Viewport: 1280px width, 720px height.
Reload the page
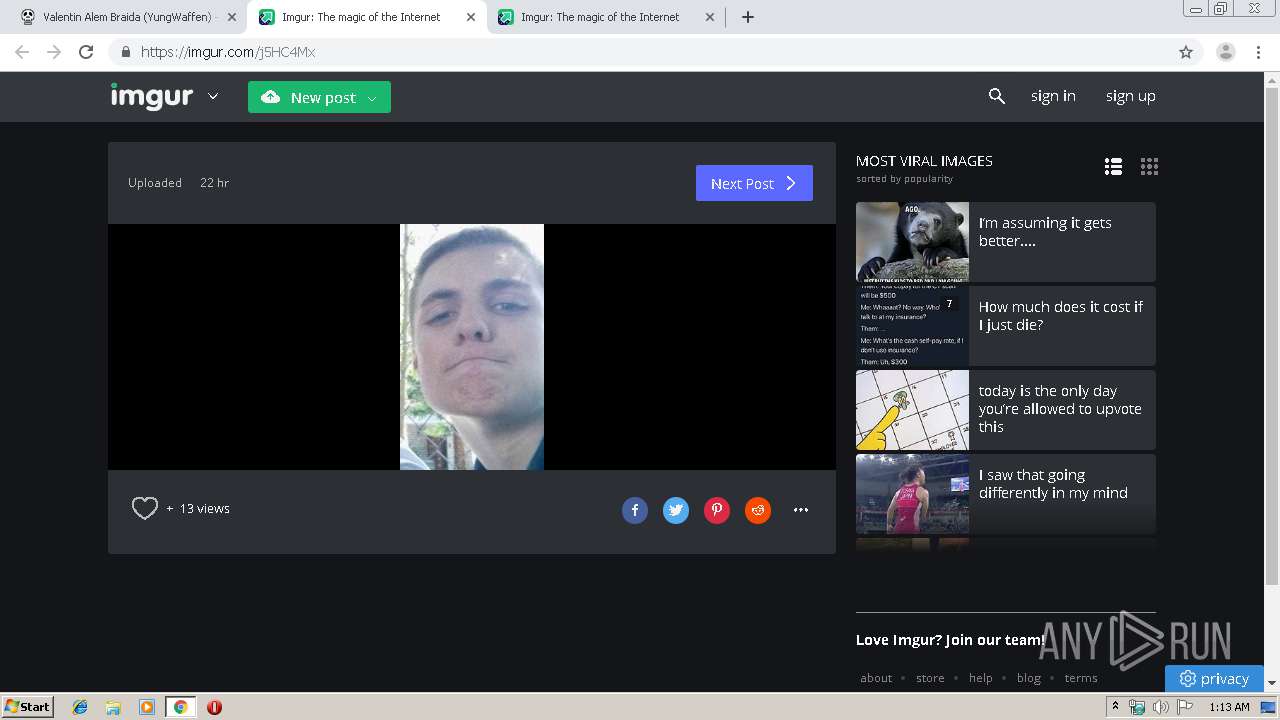86,52
